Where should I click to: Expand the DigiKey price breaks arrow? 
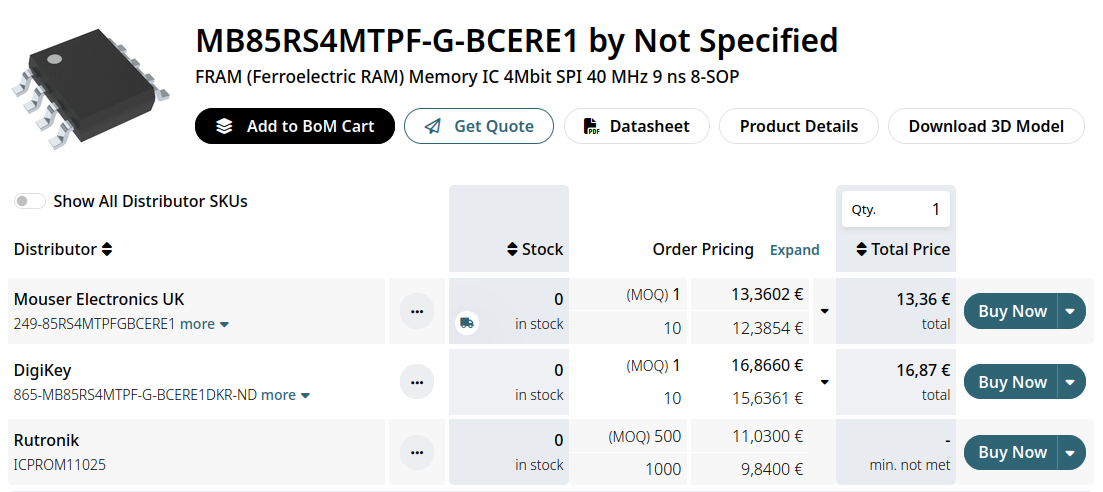point(825,382)
